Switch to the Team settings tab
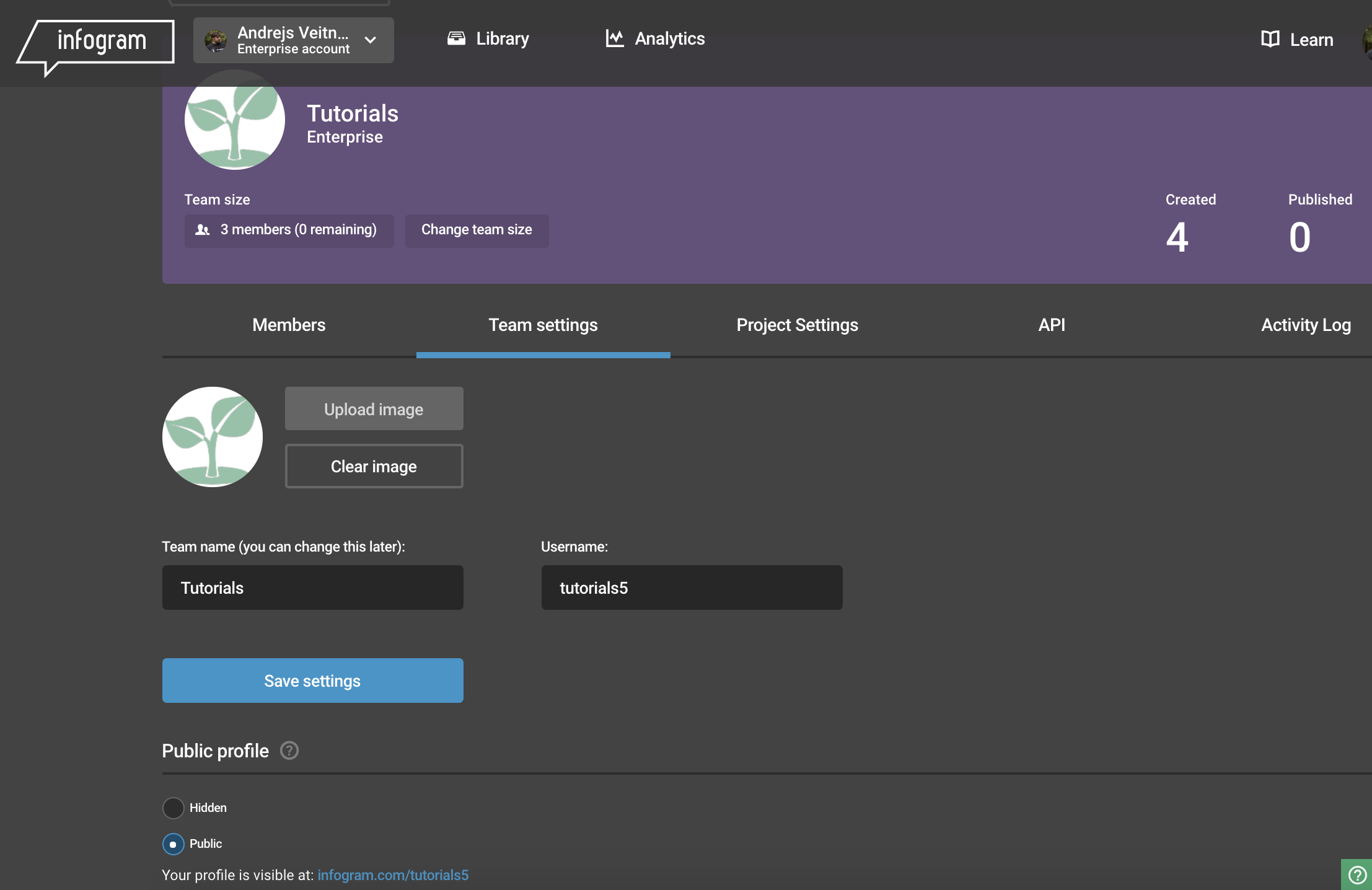The image size is (1372, 890). coord(543,325)
